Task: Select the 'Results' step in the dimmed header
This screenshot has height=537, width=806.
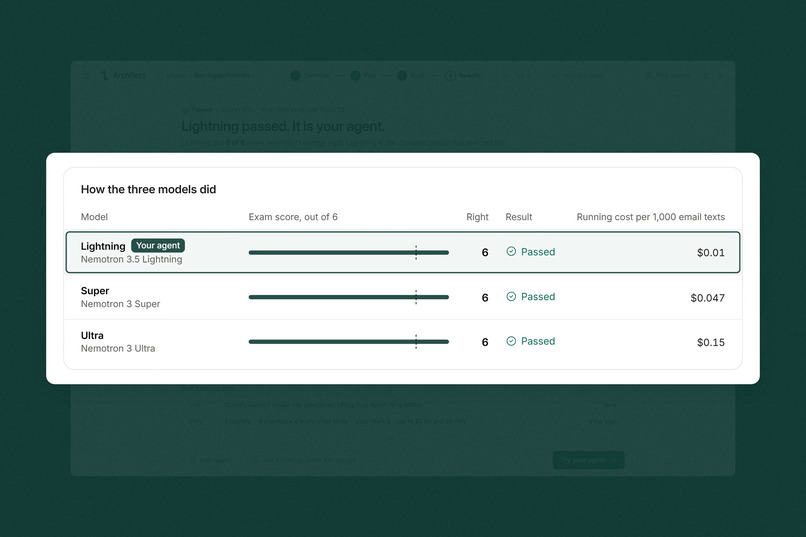Action: pyautogui.click(x=464, y=76)
